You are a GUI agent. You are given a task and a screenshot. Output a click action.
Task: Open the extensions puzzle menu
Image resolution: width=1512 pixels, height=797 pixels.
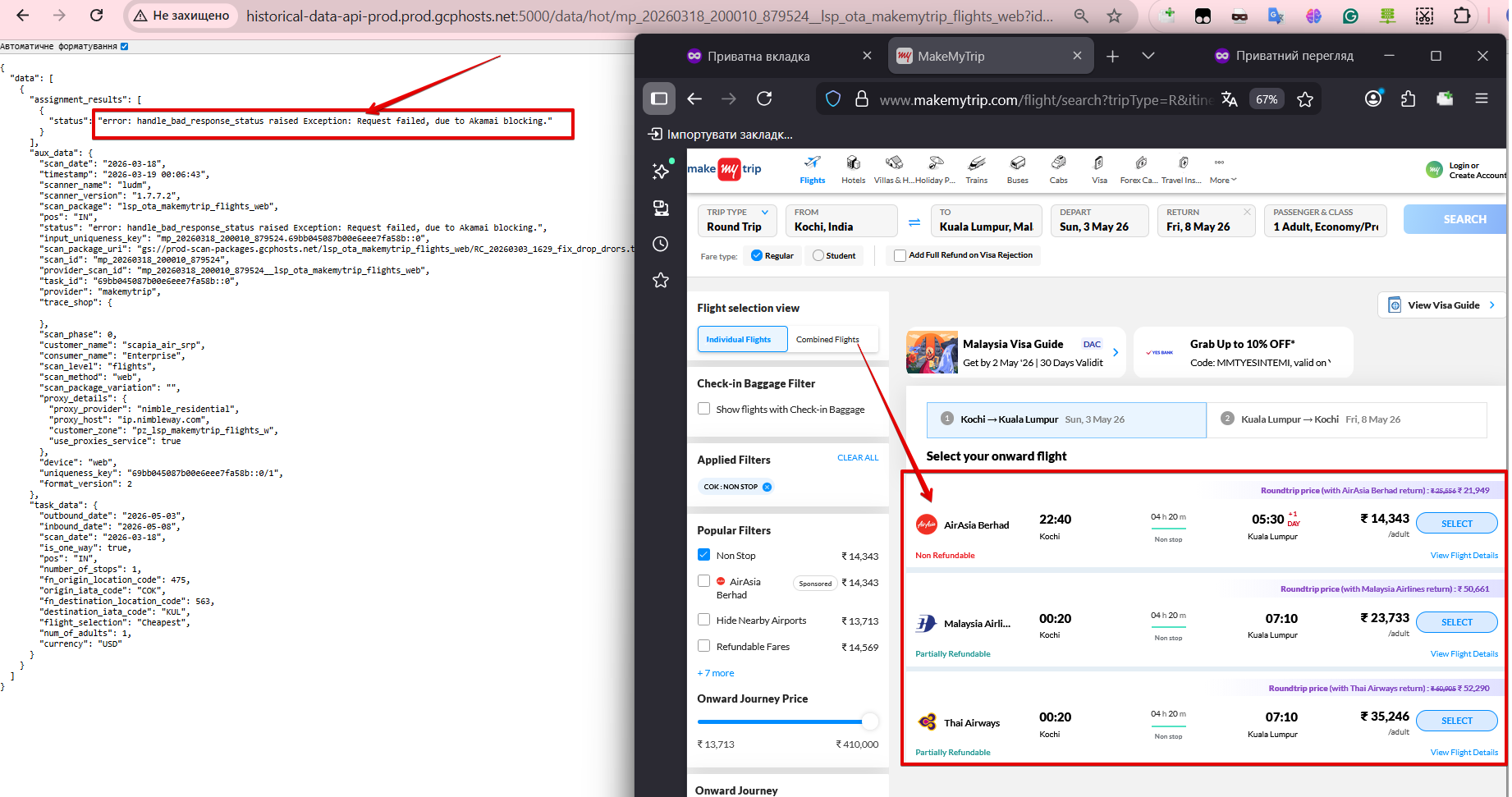click(x=1462, y=16)
